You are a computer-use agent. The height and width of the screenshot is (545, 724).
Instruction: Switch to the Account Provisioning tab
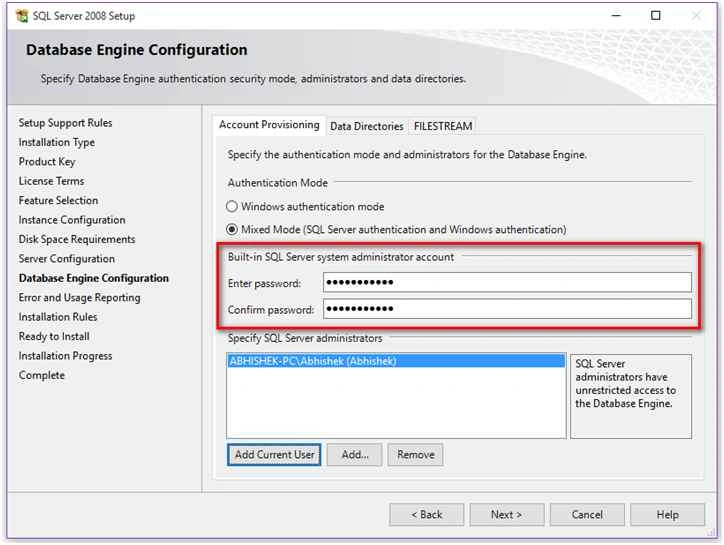[x=269, y=125]
